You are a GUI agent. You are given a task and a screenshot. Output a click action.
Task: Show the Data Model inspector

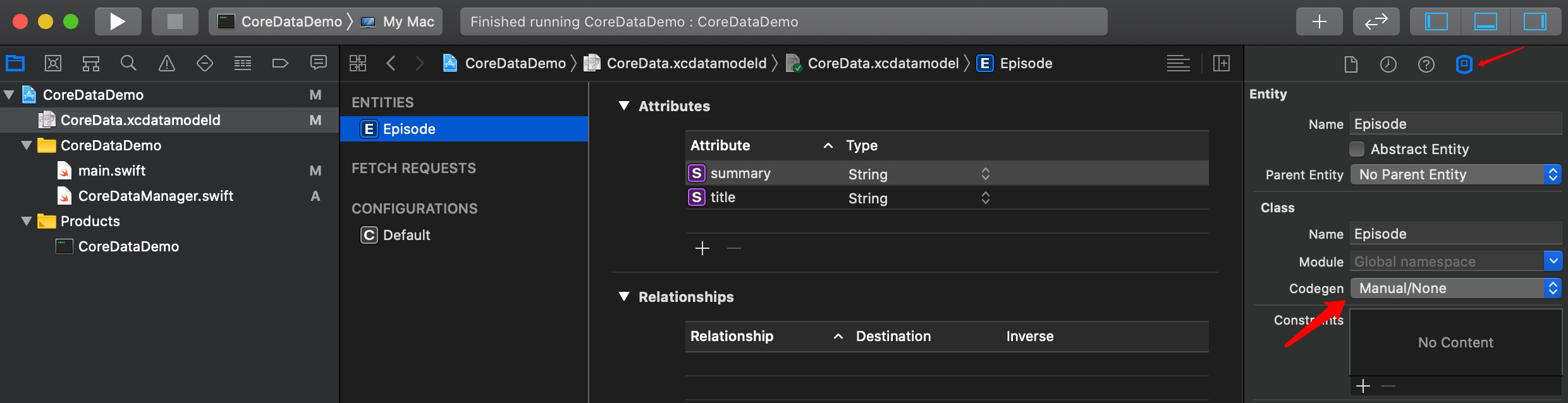(1464, 64)
